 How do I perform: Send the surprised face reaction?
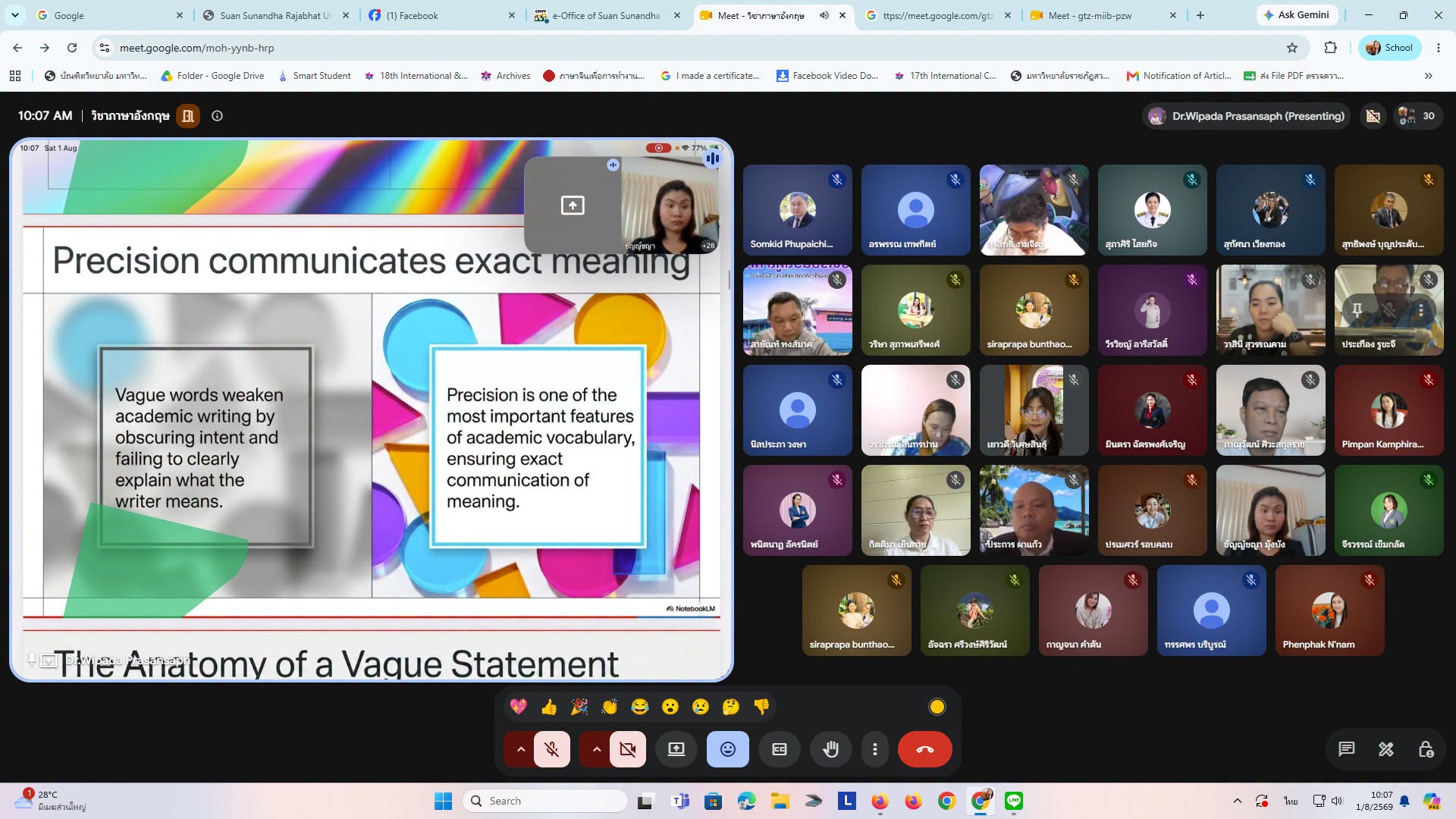point(670,707)
